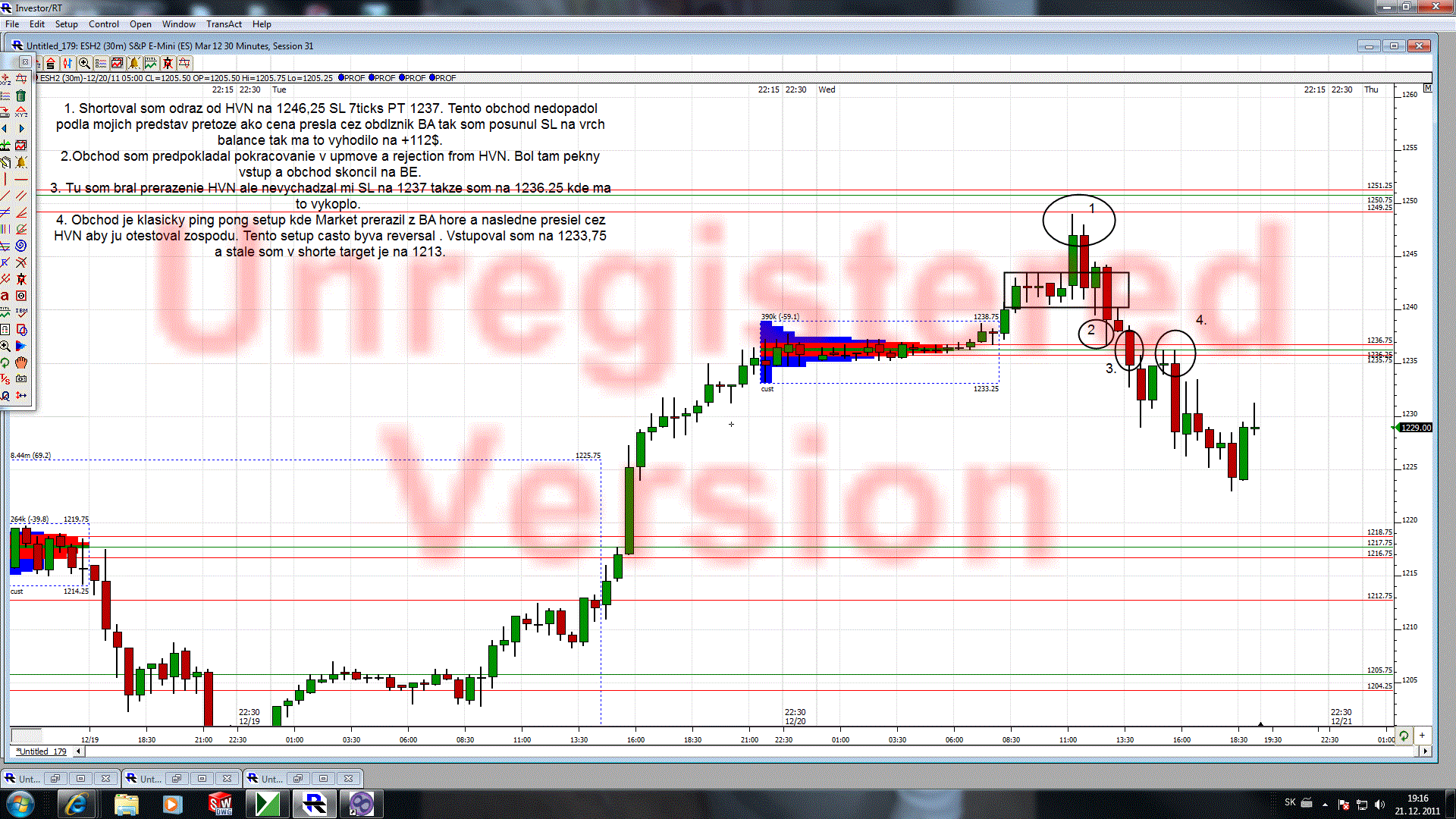Viewport: 1456px width, 819px height.
Task: Click the camera snapshot icon in the palette
Action: click(21, 378)
